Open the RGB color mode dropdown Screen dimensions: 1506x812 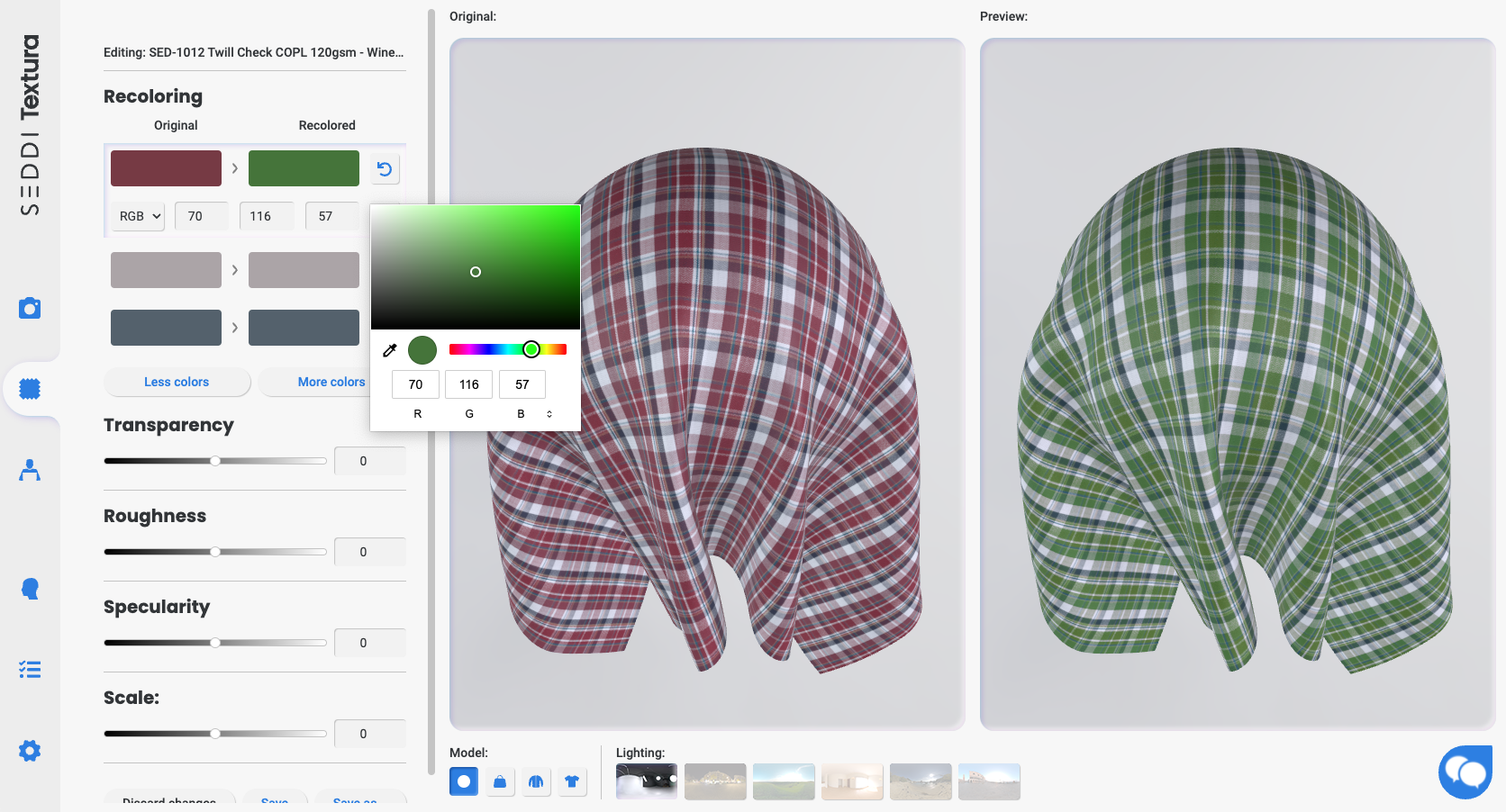pyautogui.click(x=137, y=216)
